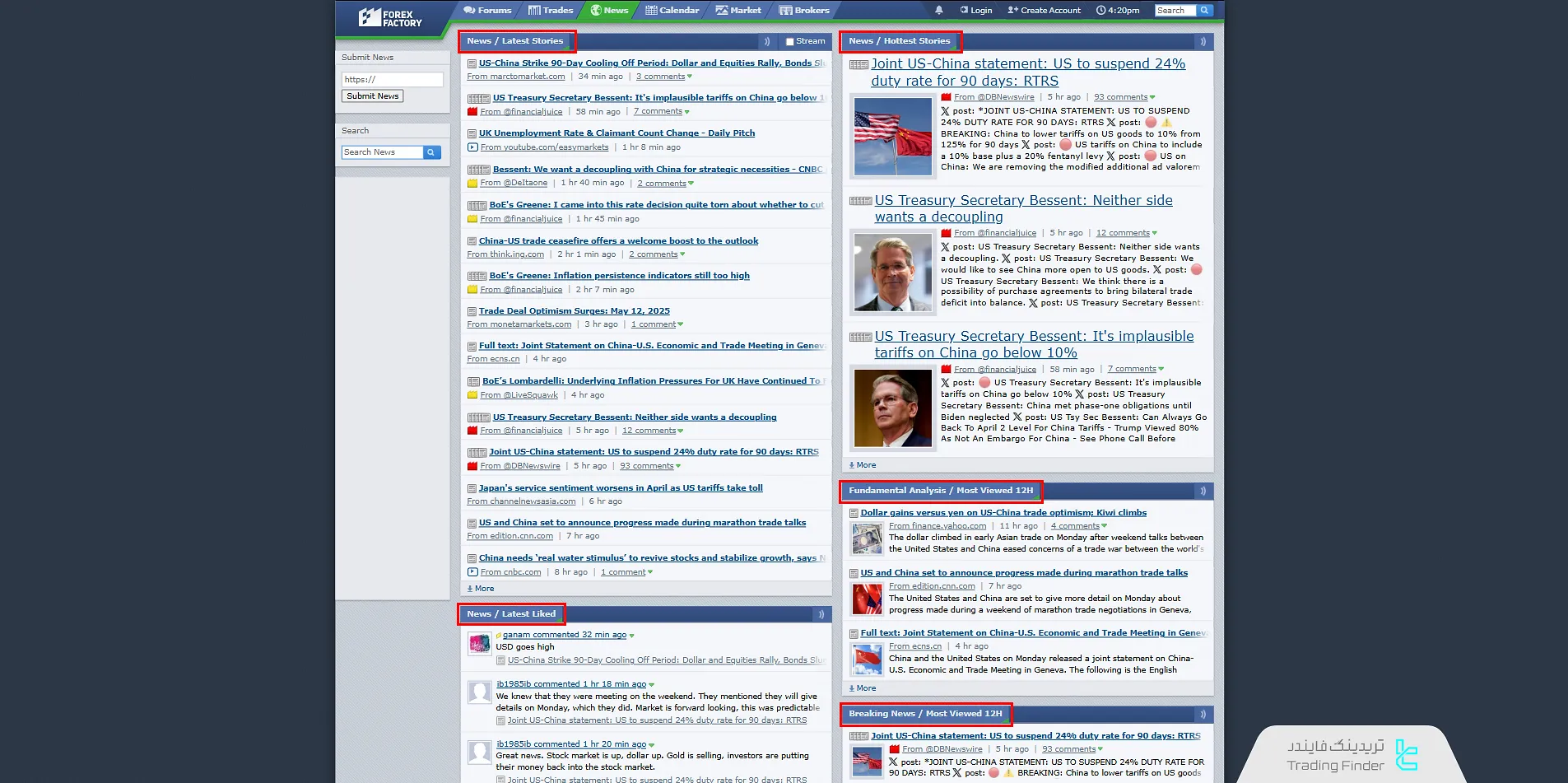Enable the Stream checkbox

[x=790, y=42]
